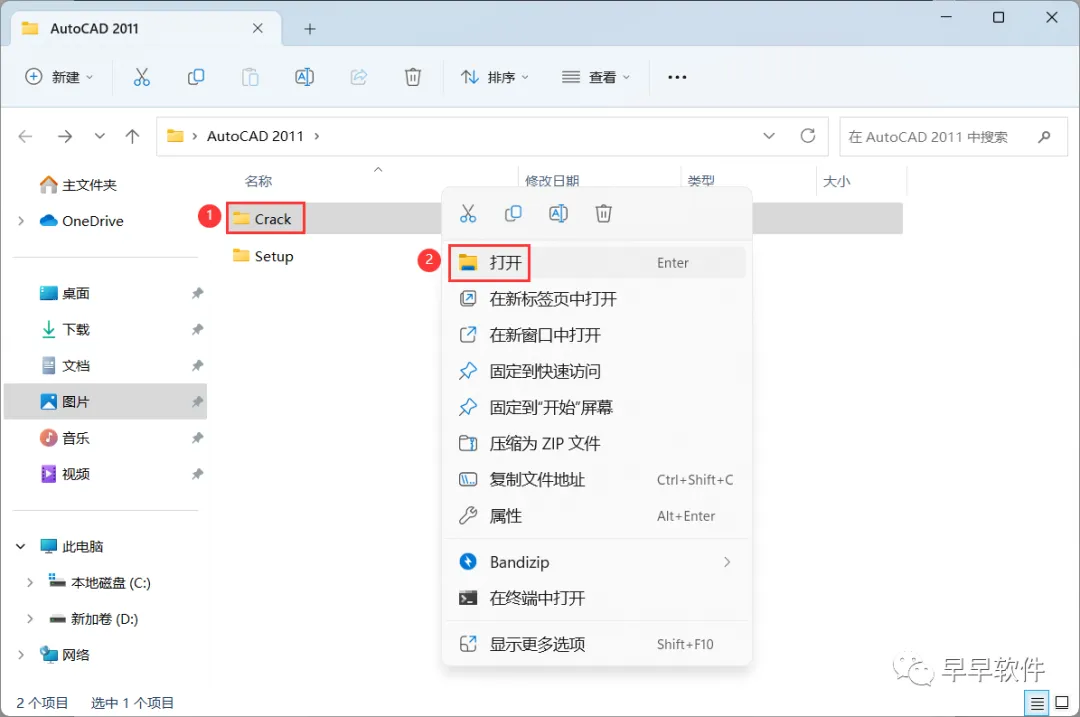
Task: Choose 固定到"开始"屏幕 in the context menu
Action: [596, 407]
